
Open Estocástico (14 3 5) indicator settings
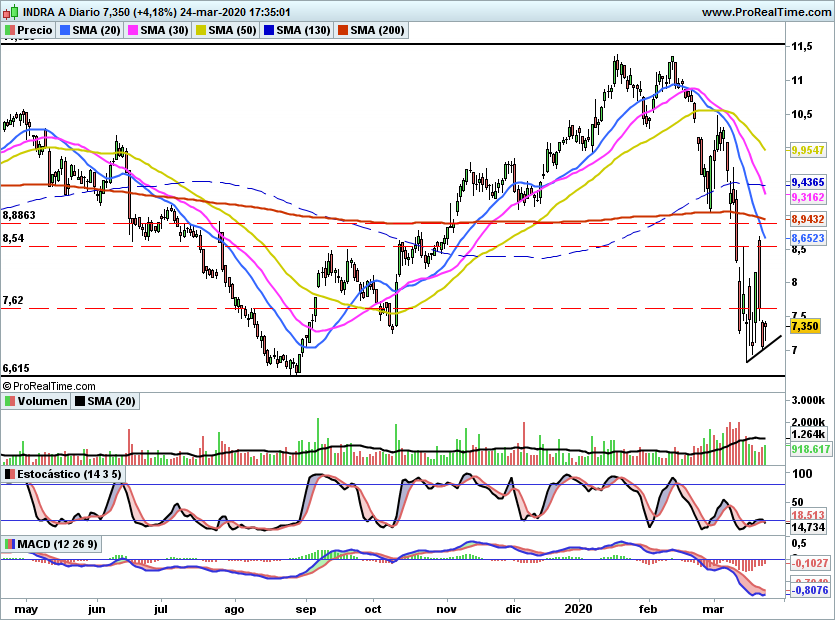(61, 473)
